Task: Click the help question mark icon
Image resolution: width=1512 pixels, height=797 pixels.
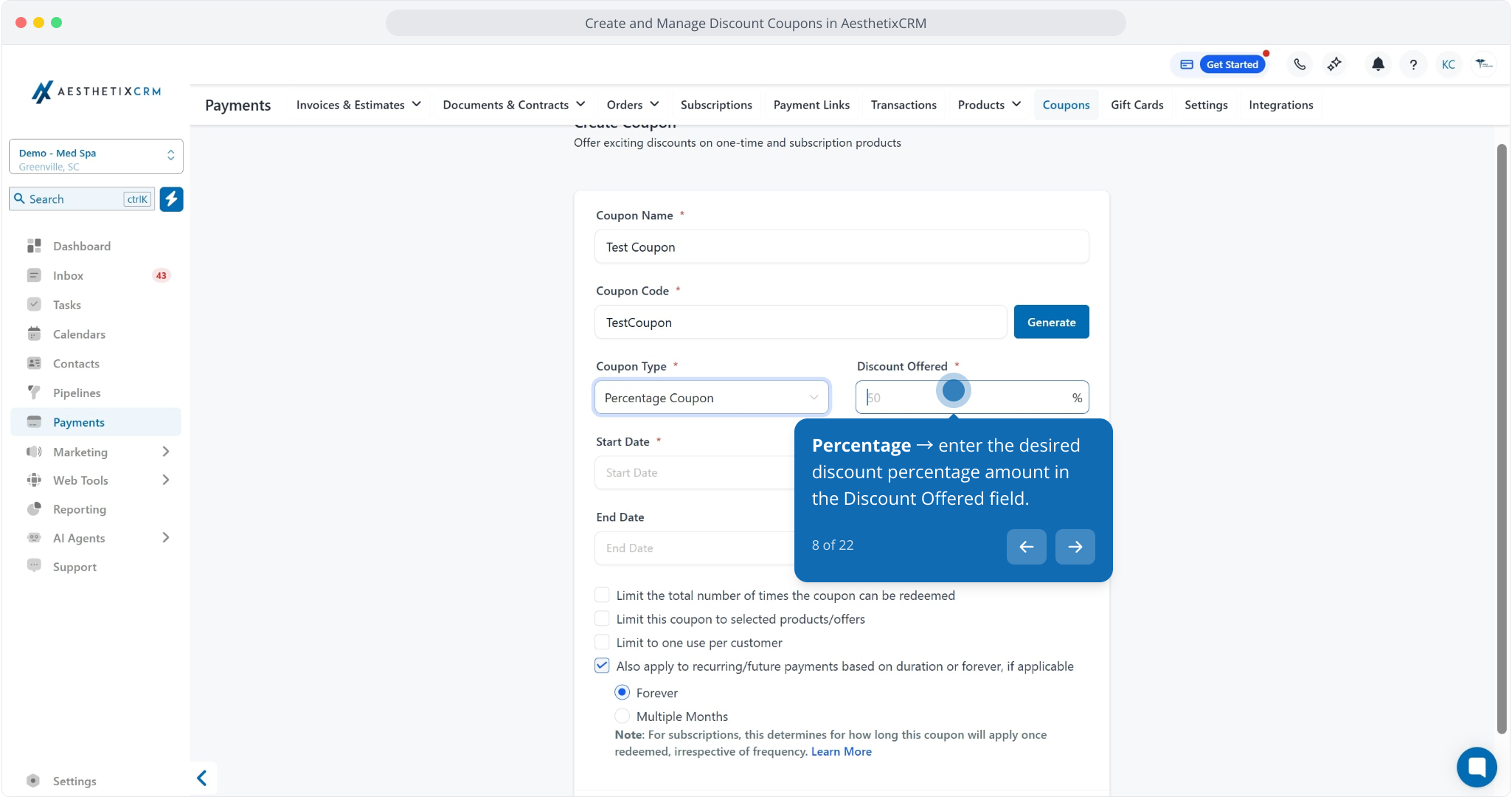Action: coord(1413,64)
